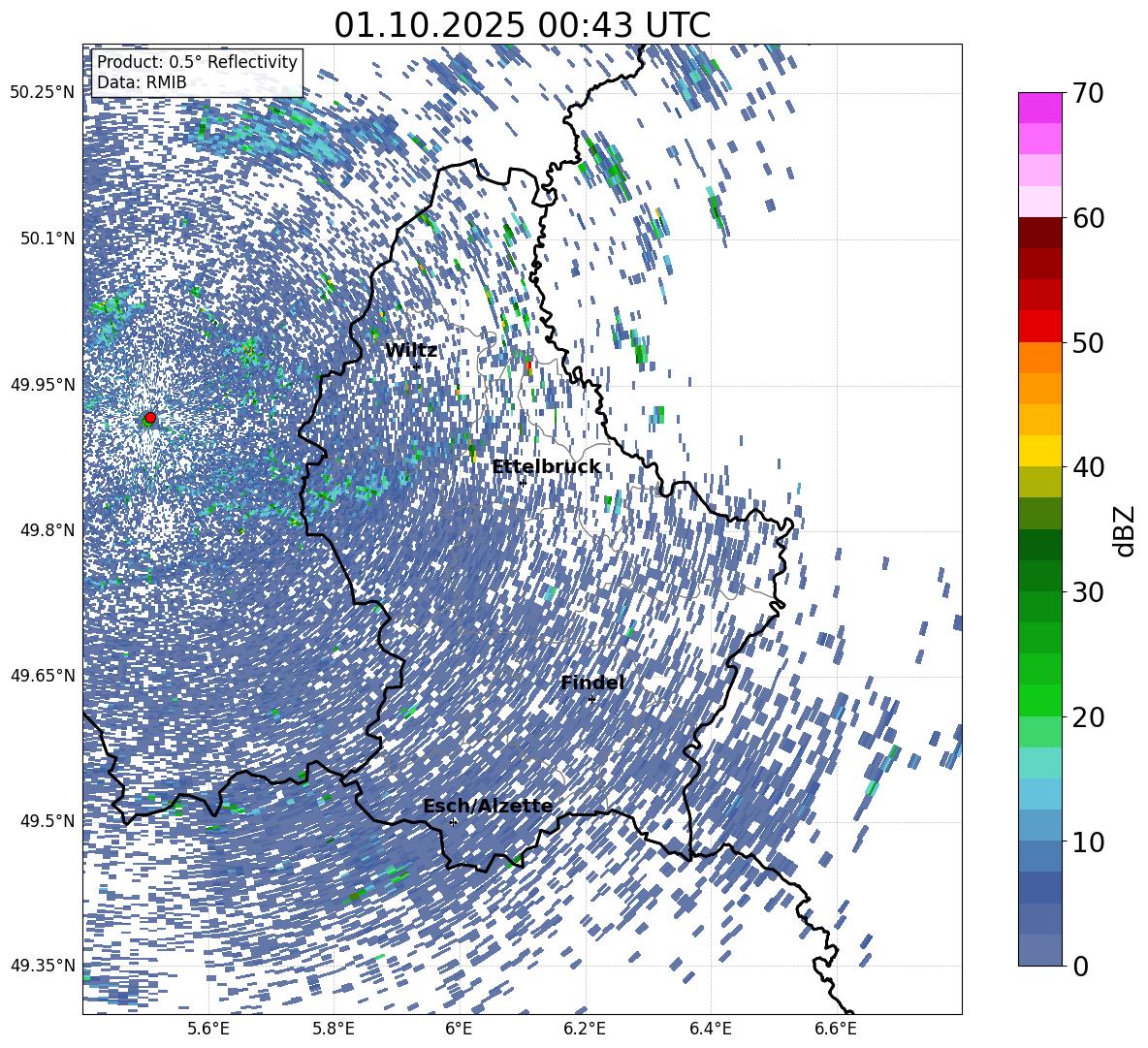Click the 5.8°E longitude label

tap(334, 1029)
